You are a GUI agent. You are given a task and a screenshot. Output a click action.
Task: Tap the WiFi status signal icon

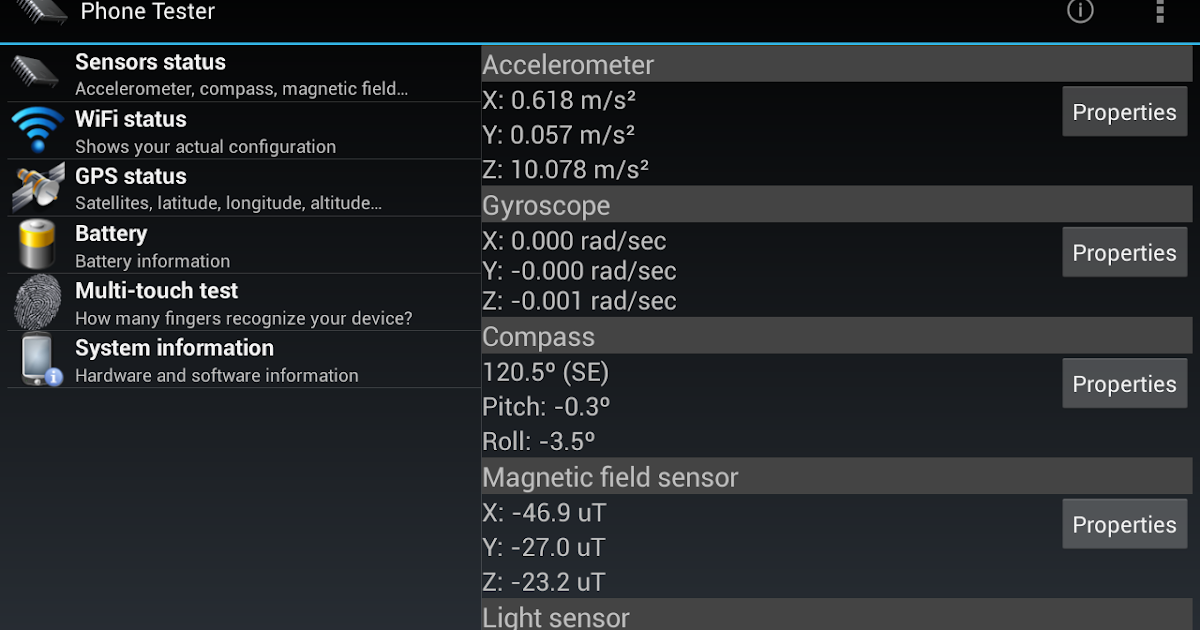tap(38, 130)
